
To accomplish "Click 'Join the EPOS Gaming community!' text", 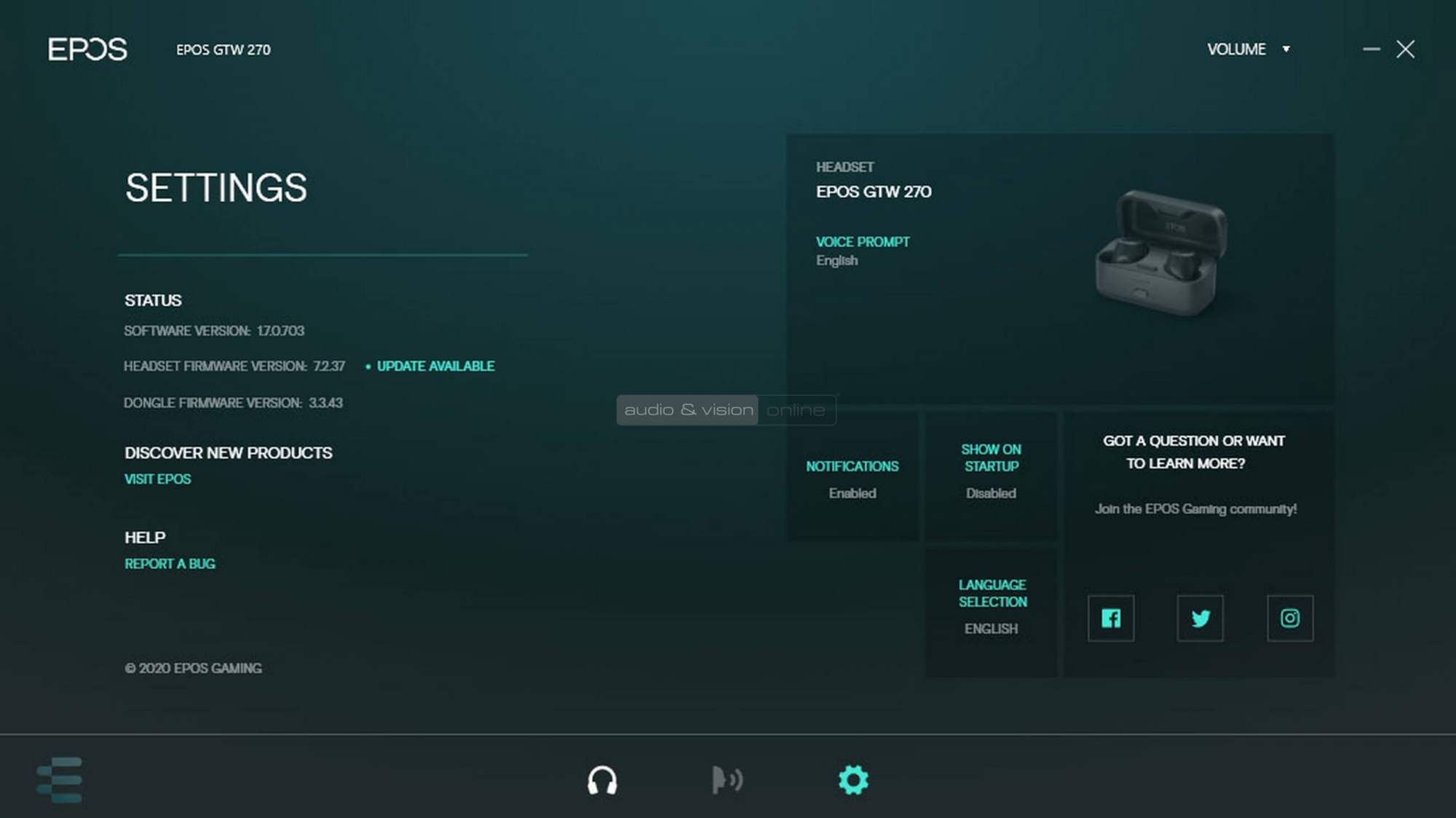I will tap(1195, 508).
